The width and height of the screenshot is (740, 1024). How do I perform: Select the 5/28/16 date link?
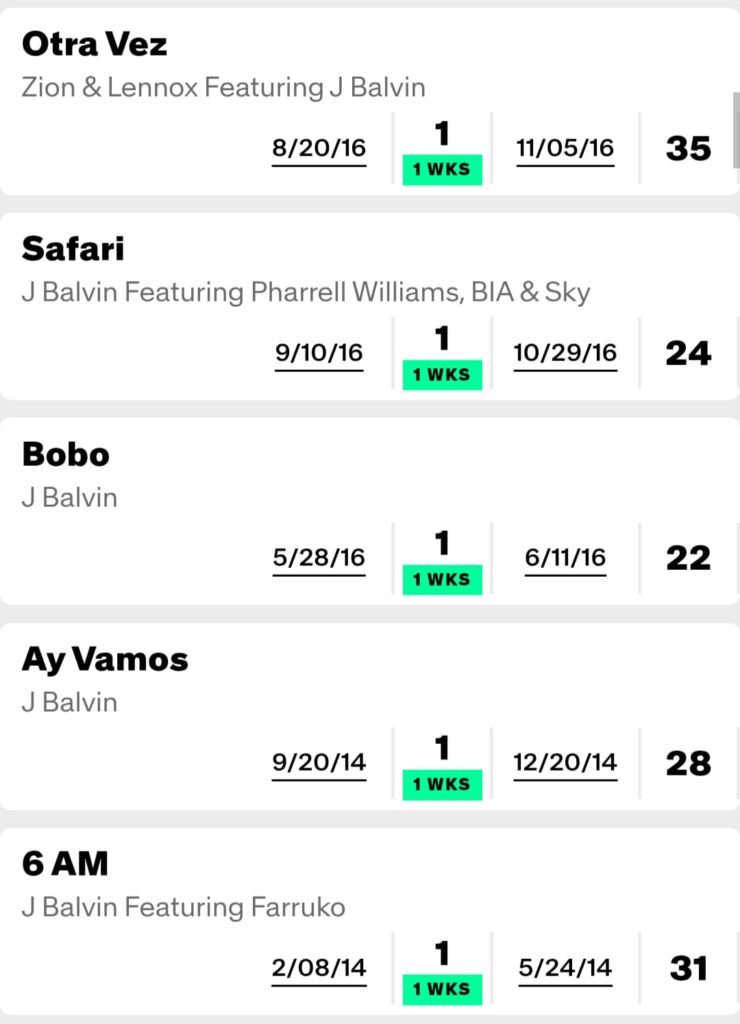[319, 558]
